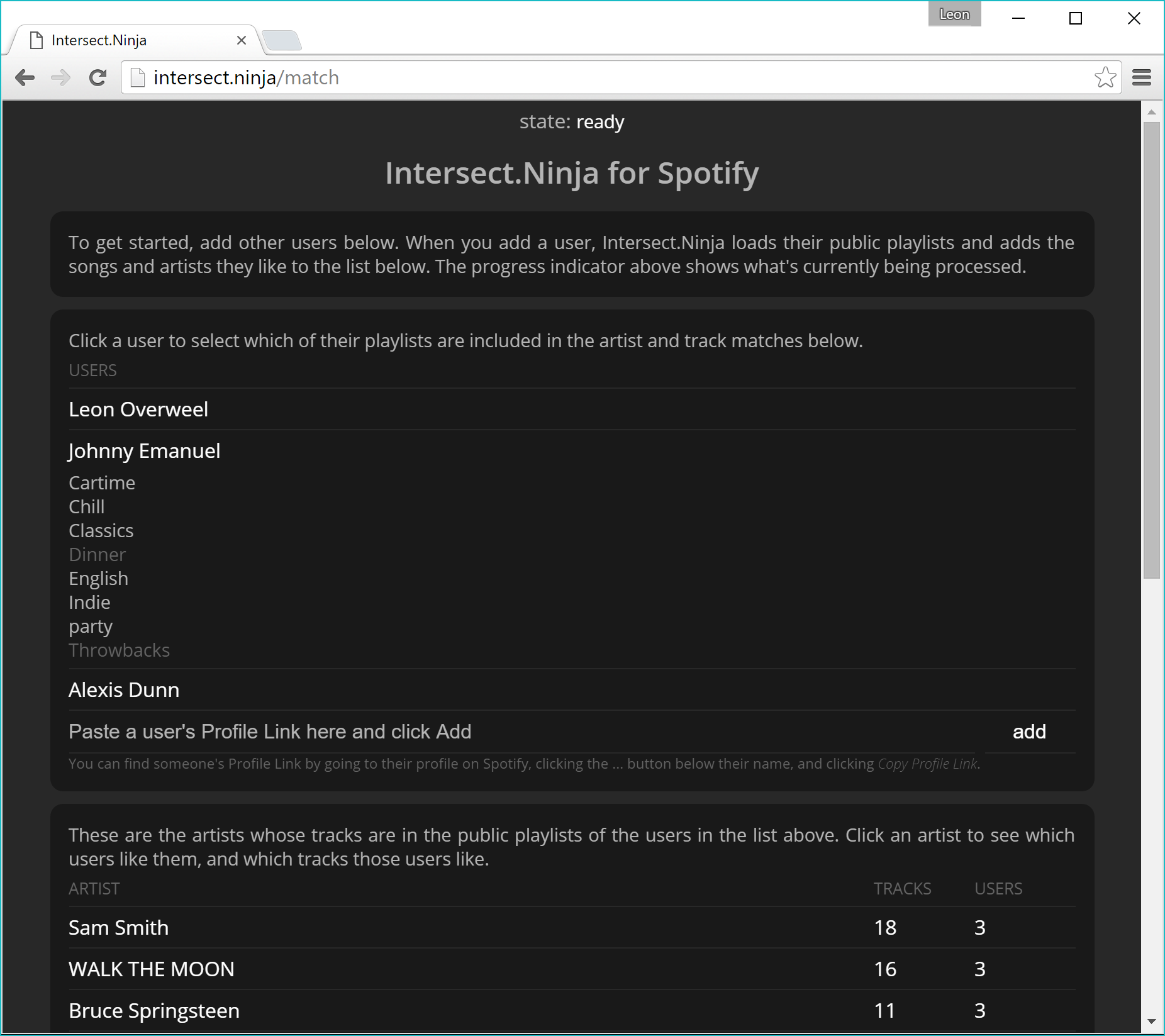Click Bruce Springsteen's track count 11
This screenshot has height=1036, width=1165.
coord(884,1011)
